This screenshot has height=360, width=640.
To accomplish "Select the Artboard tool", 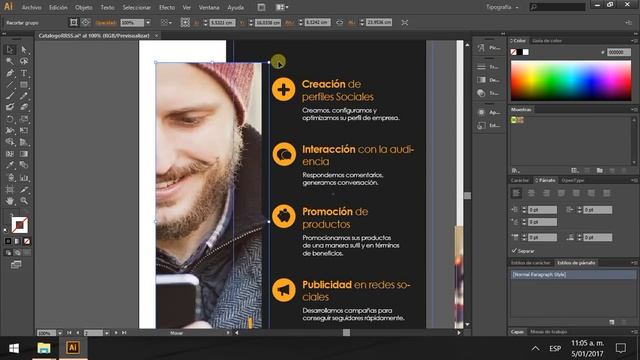I will tap(10, 189).
